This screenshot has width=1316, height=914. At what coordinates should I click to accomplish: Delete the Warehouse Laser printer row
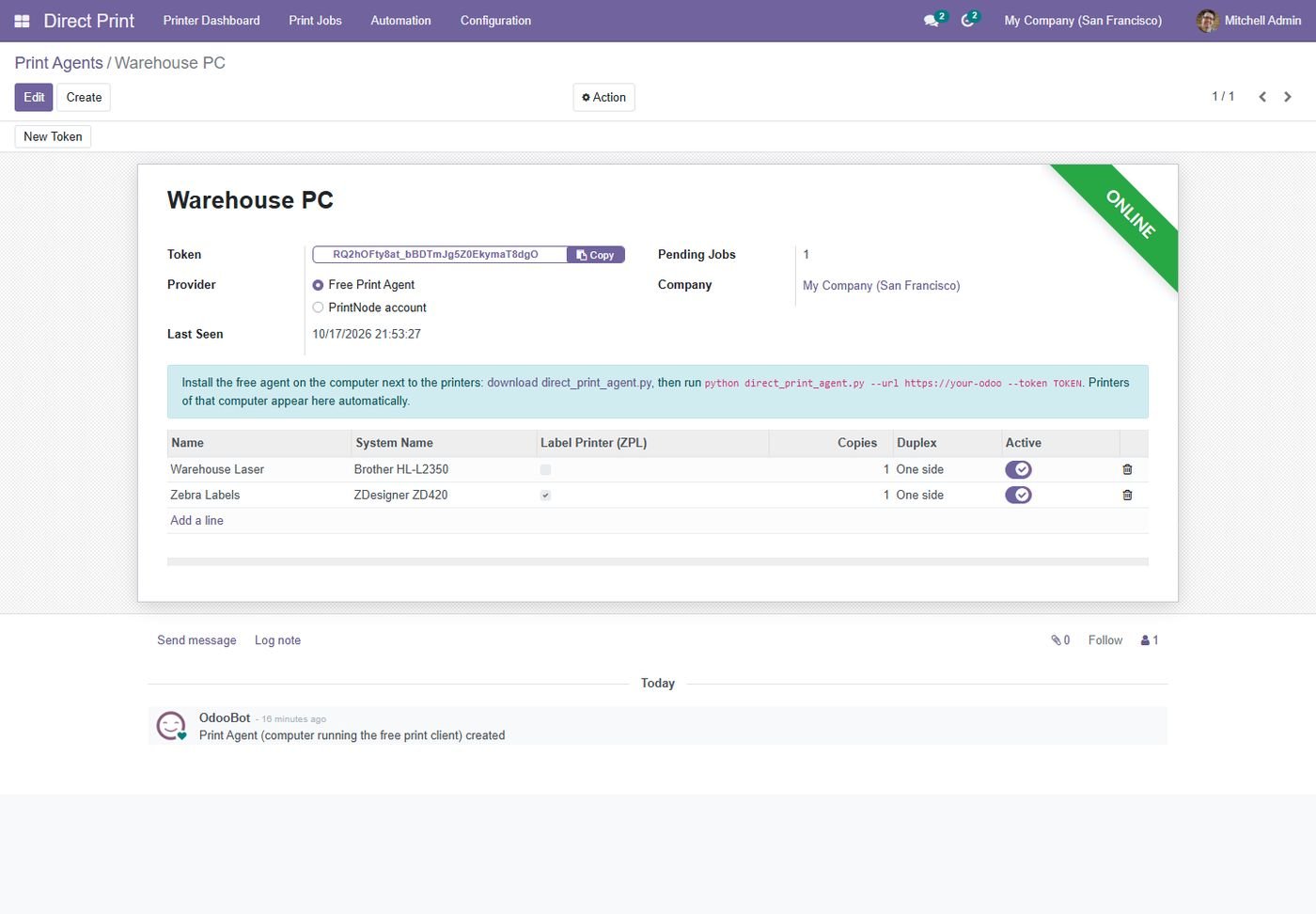pyautogui.click(x=1127, y=469)
